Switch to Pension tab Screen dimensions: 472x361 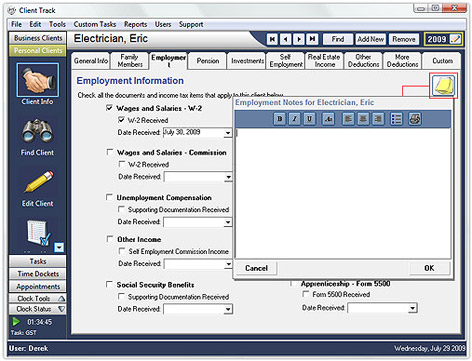[x=208, y=61]
